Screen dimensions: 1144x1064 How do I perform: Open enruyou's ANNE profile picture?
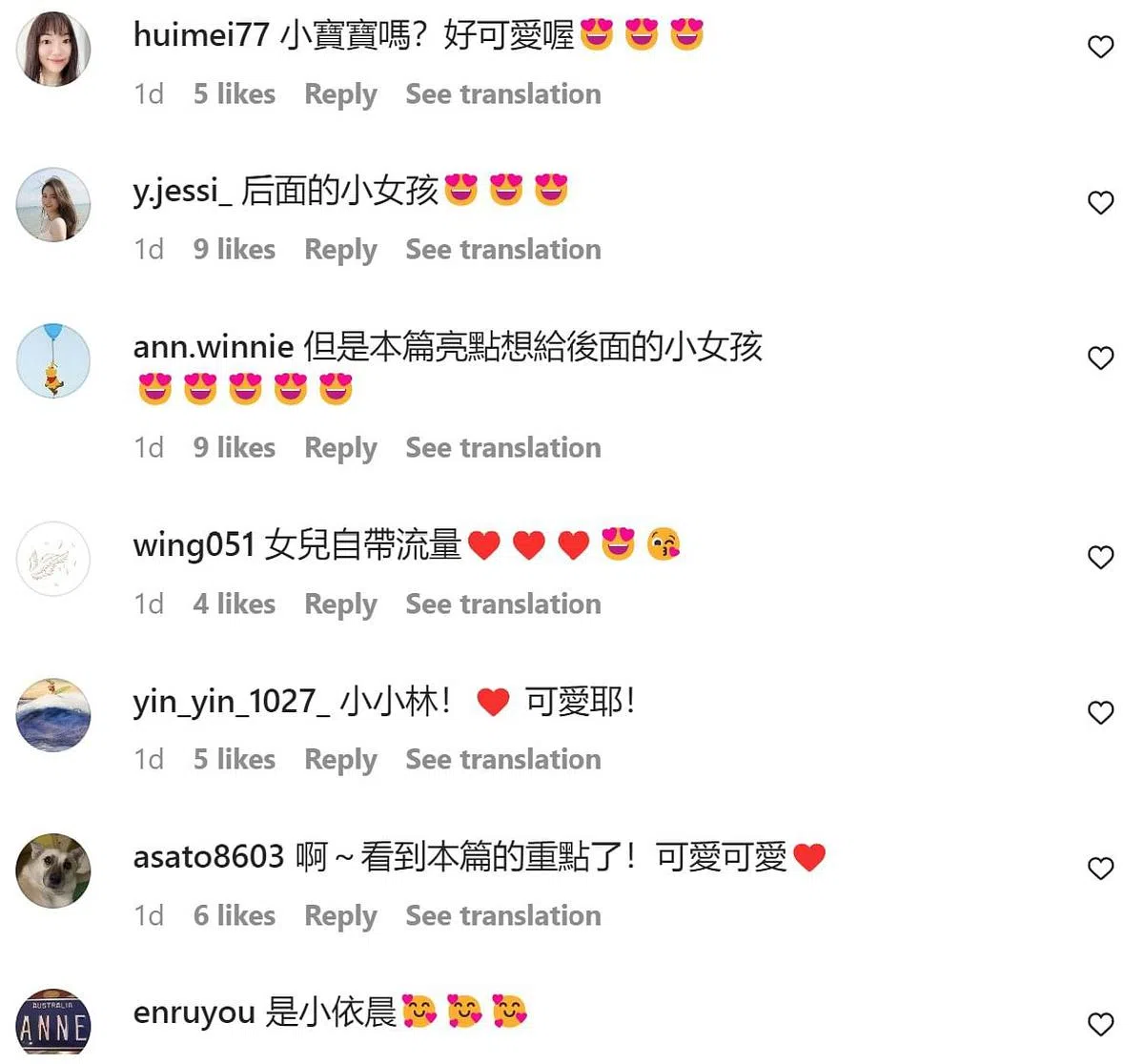coord(53,1025)
